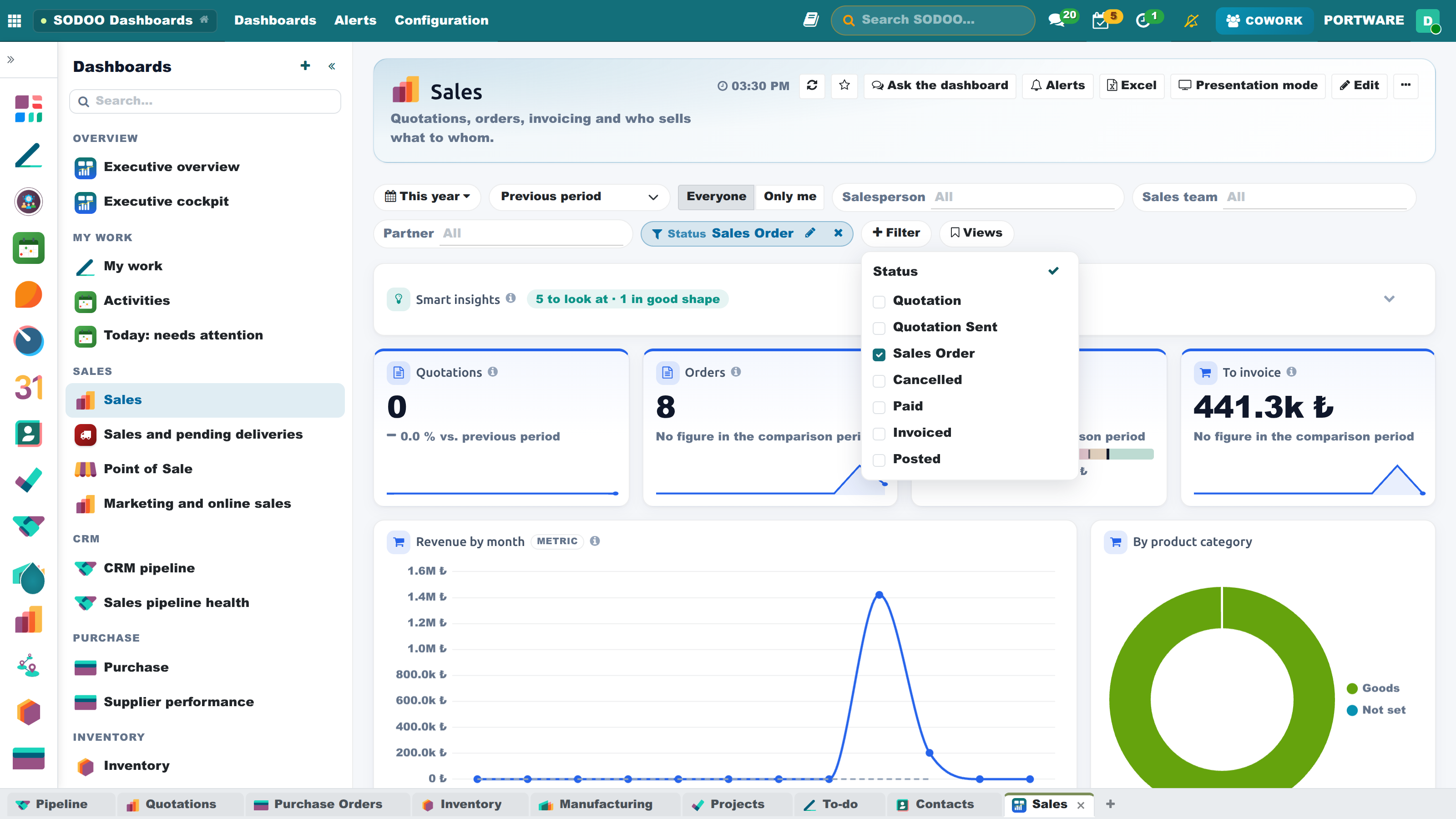
Task: Tick the Cancelled status checkbox
Action: pos(879,380)
